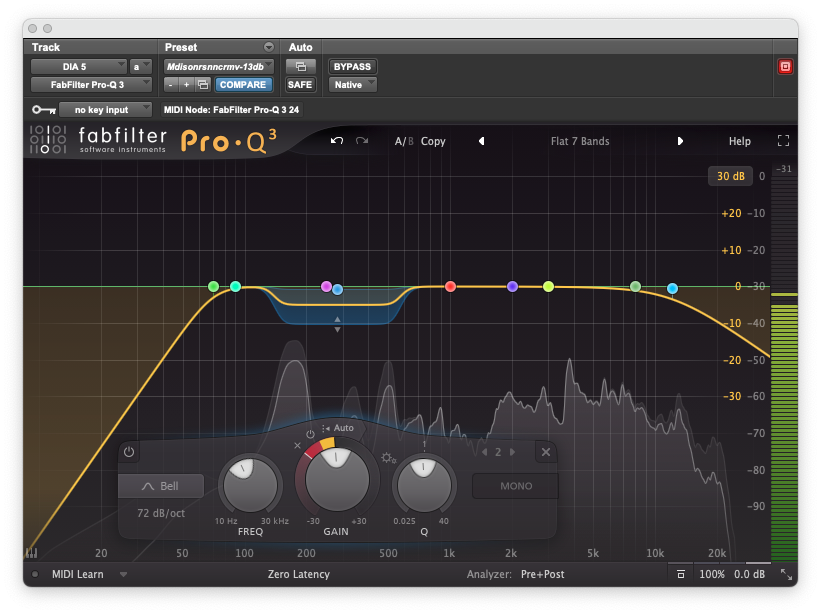Click the Copy A to B button
Image resolution: width=821 pixels, height=614 pixels.
[x=433, y=141]
